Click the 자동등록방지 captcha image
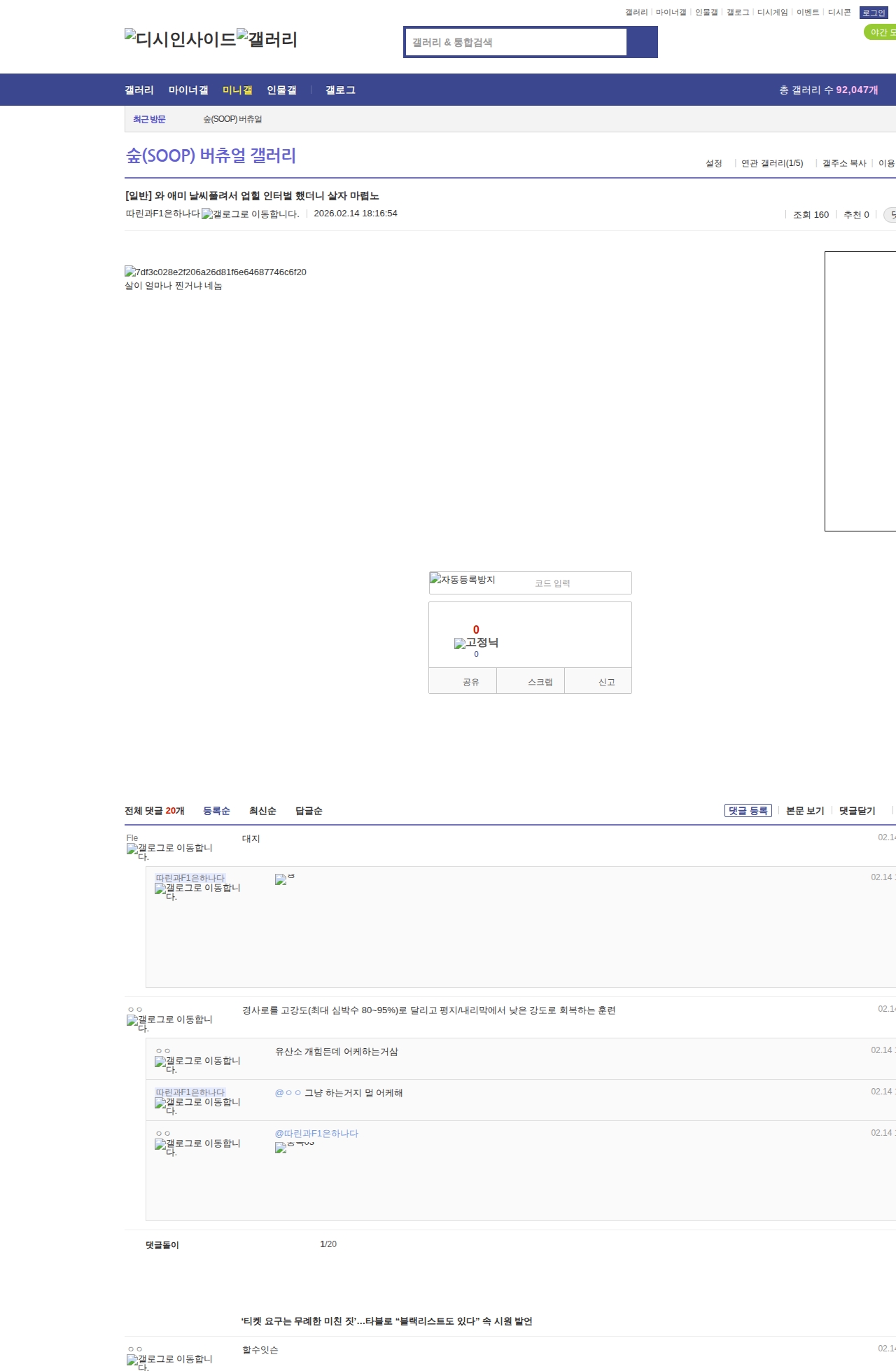Image resolution: width=896 pixels, height=1371 pixels. (463, 579)
